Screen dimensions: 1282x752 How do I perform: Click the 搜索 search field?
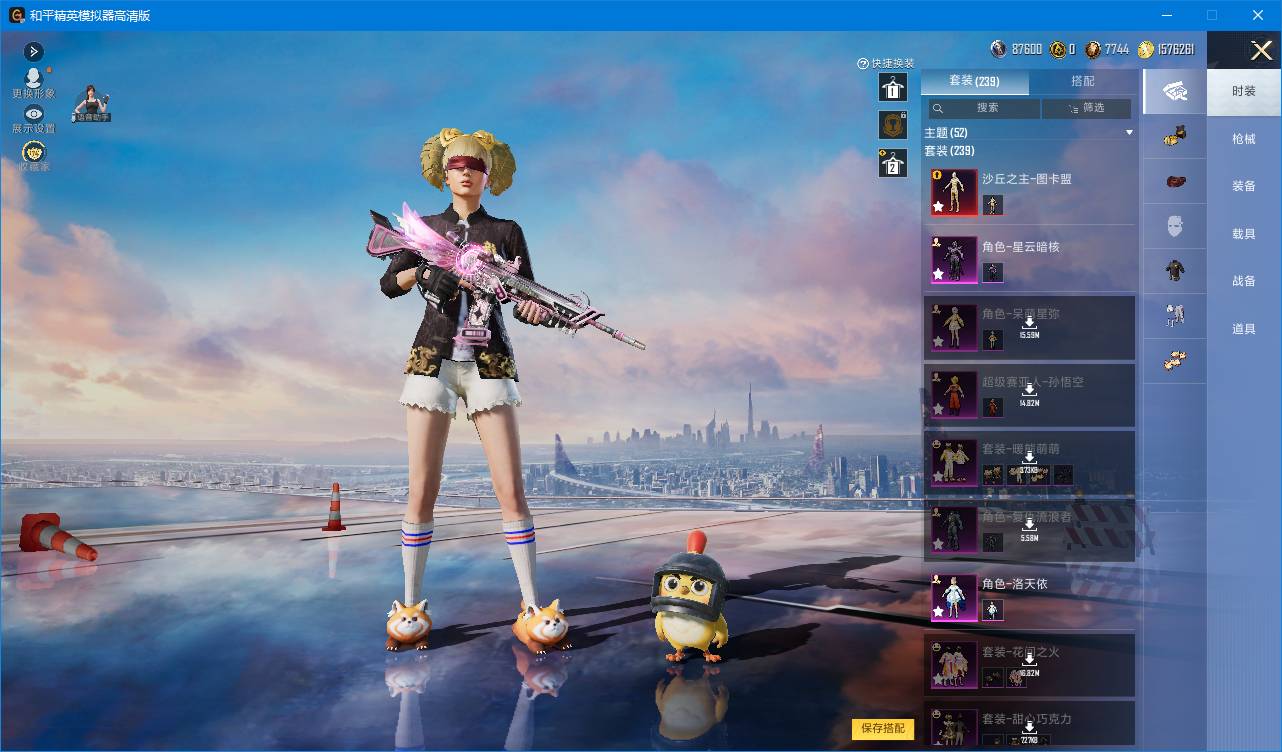pyautogui.click(x=982, y=108)
